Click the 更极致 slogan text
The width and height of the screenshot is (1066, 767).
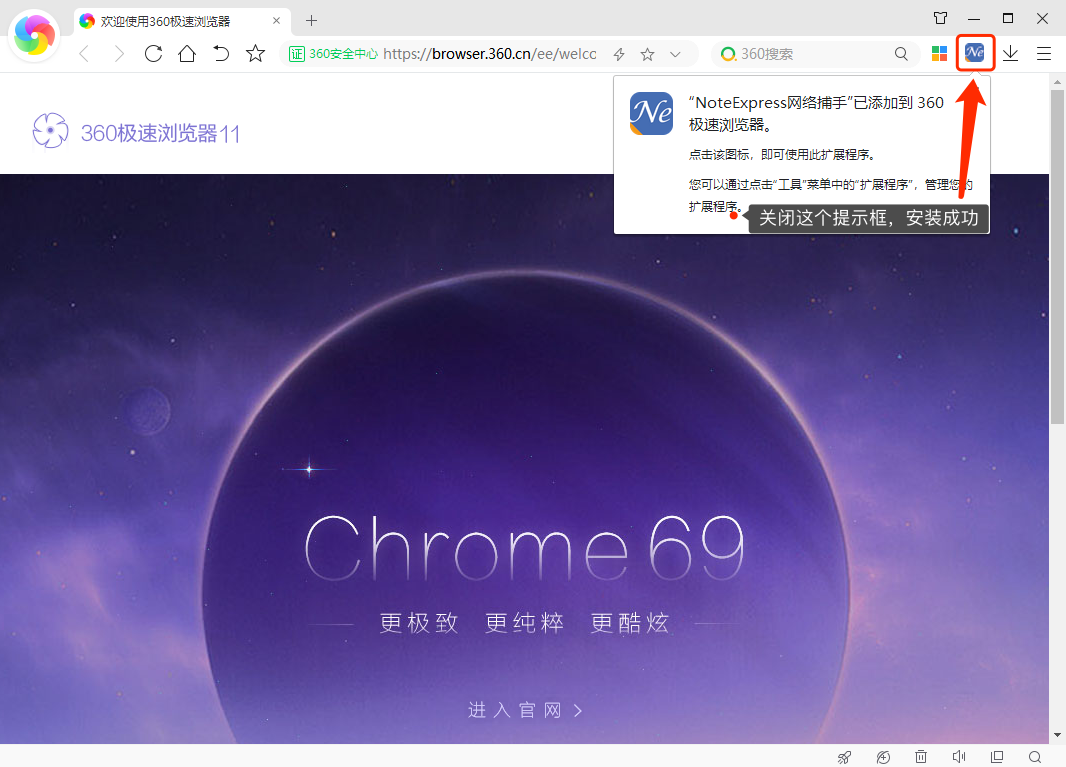click(419, 623)
